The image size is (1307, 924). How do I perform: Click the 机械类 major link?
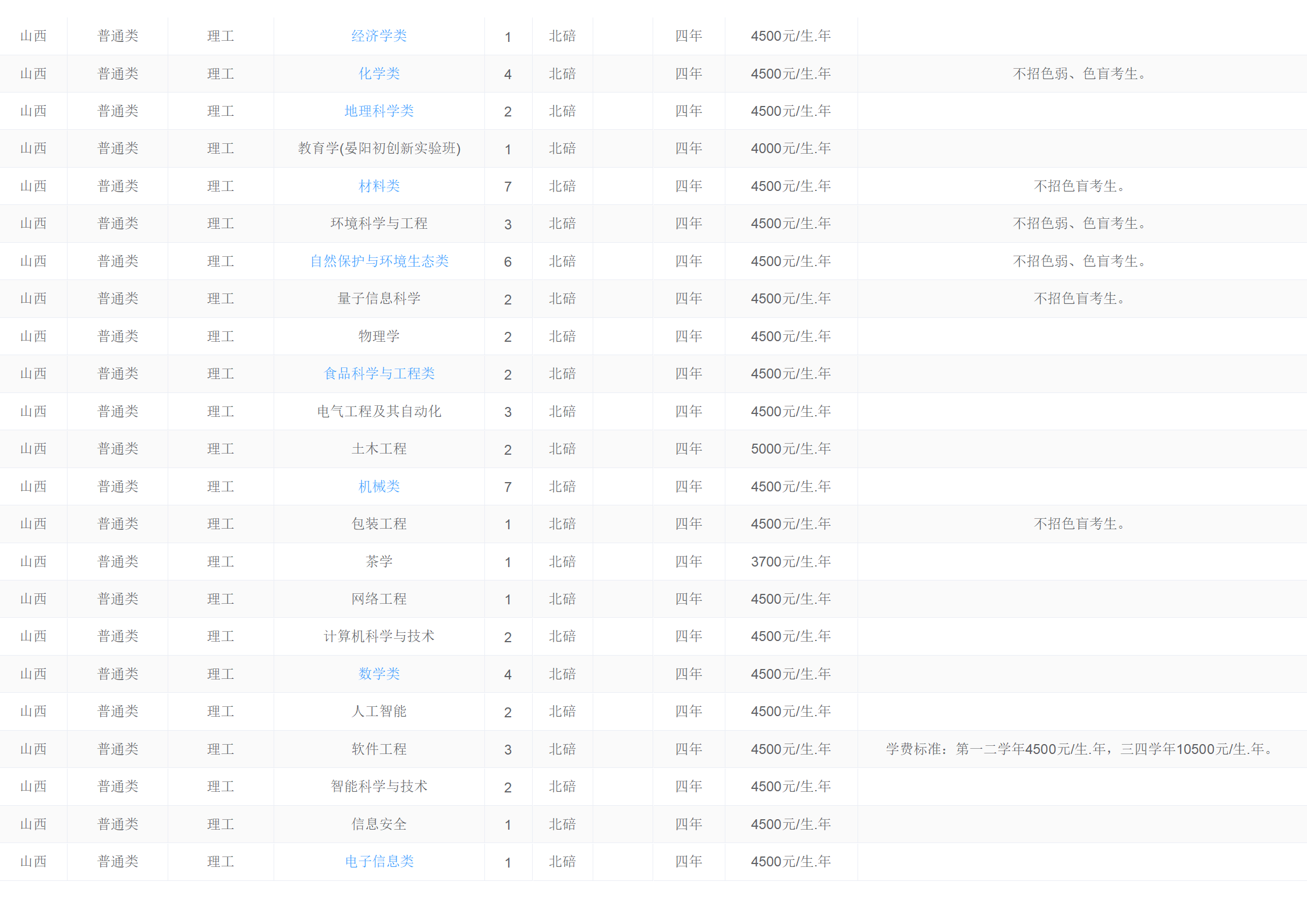pyautogui.click(x=379, y=487)
